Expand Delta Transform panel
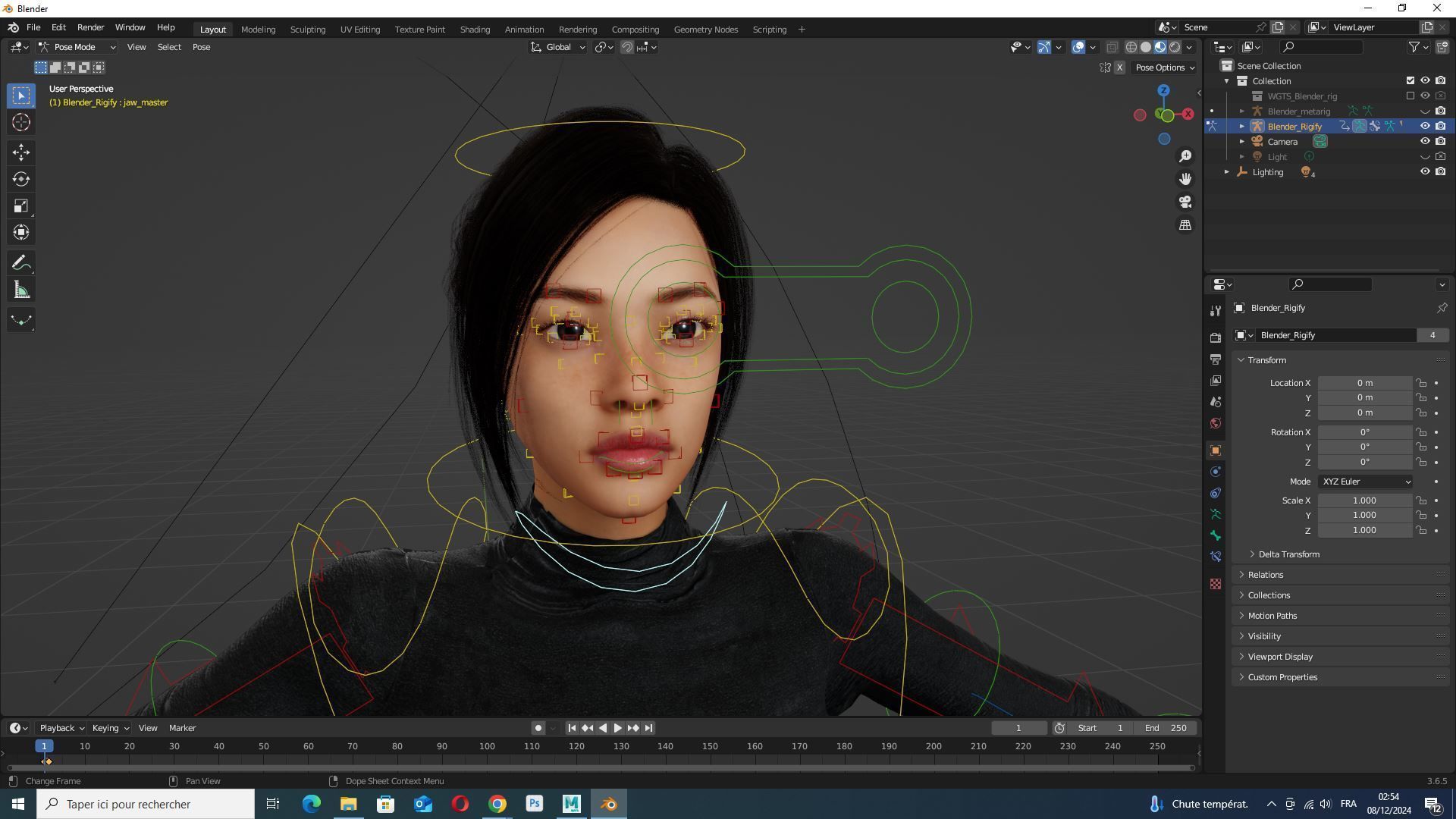 [x=1289, y=554]
